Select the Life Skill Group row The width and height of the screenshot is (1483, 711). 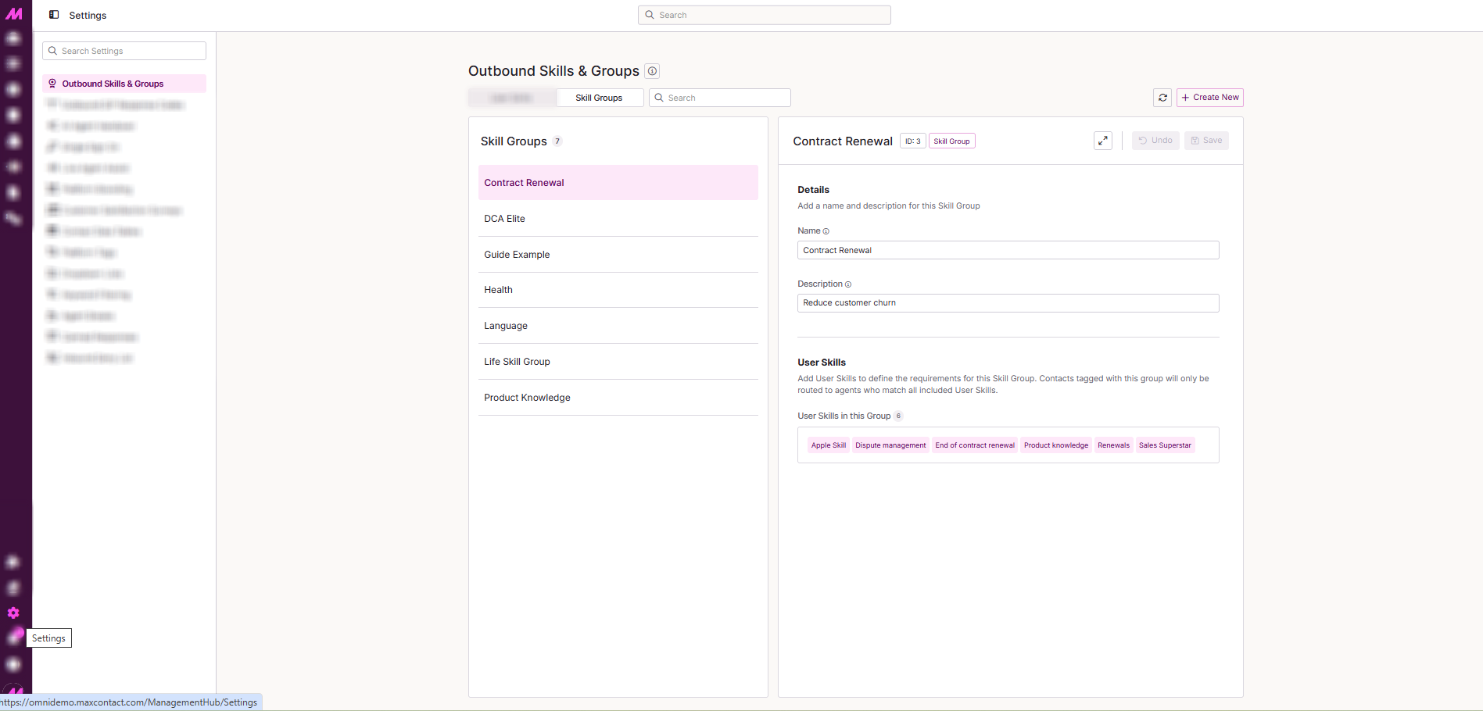click(x=618, y=362)
